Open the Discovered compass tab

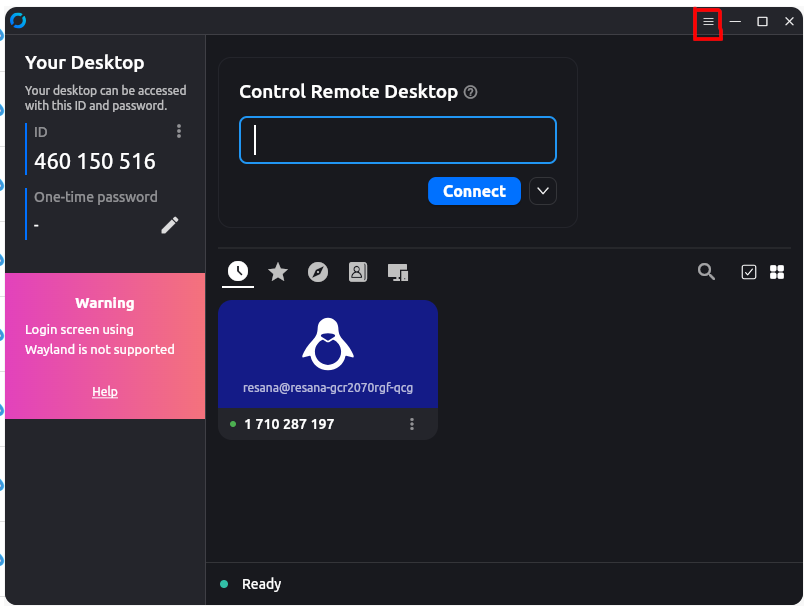click(318, 272)
